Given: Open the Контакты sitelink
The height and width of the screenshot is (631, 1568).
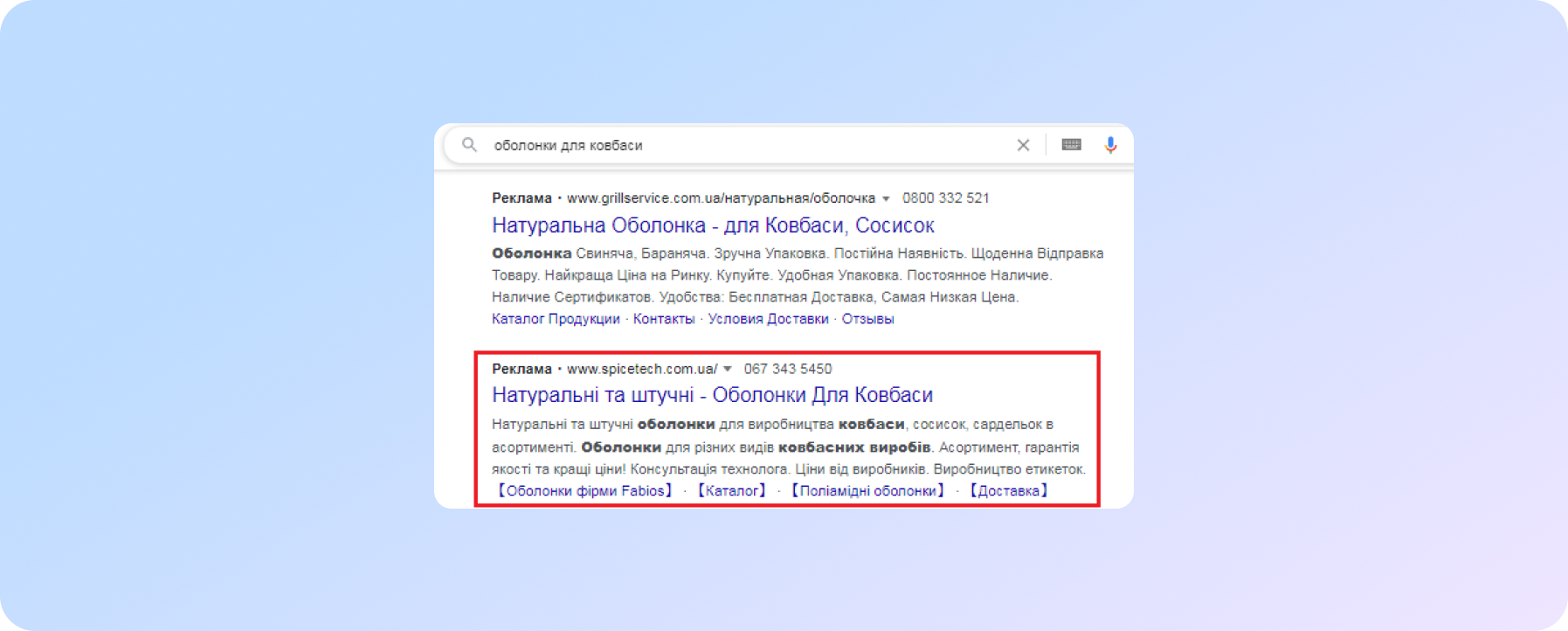Looking at the screenshot, I should (664, 319).
